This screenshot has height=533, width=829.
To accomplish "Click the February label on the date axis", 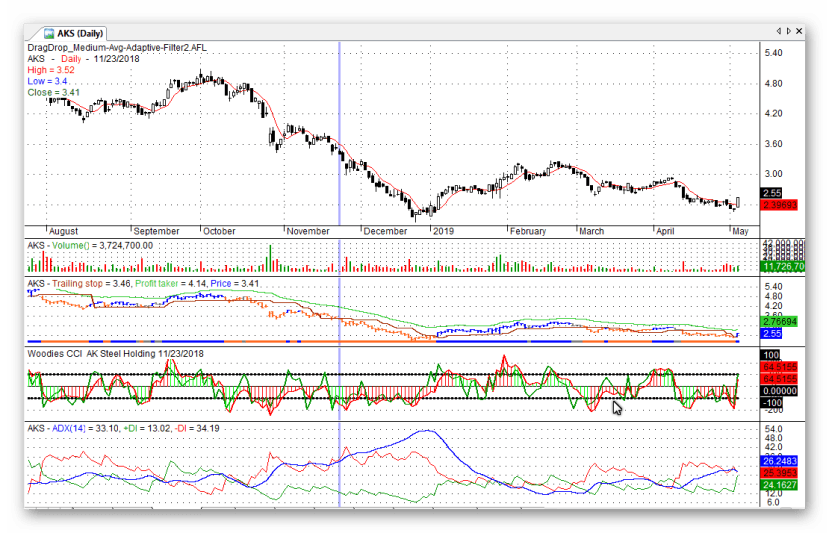I will (528, 231).
